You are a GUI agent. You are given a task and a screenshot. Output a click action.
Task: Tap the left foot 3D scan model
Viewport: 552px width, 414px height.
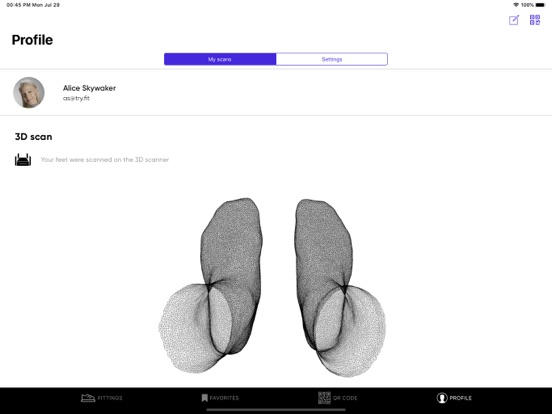(211, 286)
